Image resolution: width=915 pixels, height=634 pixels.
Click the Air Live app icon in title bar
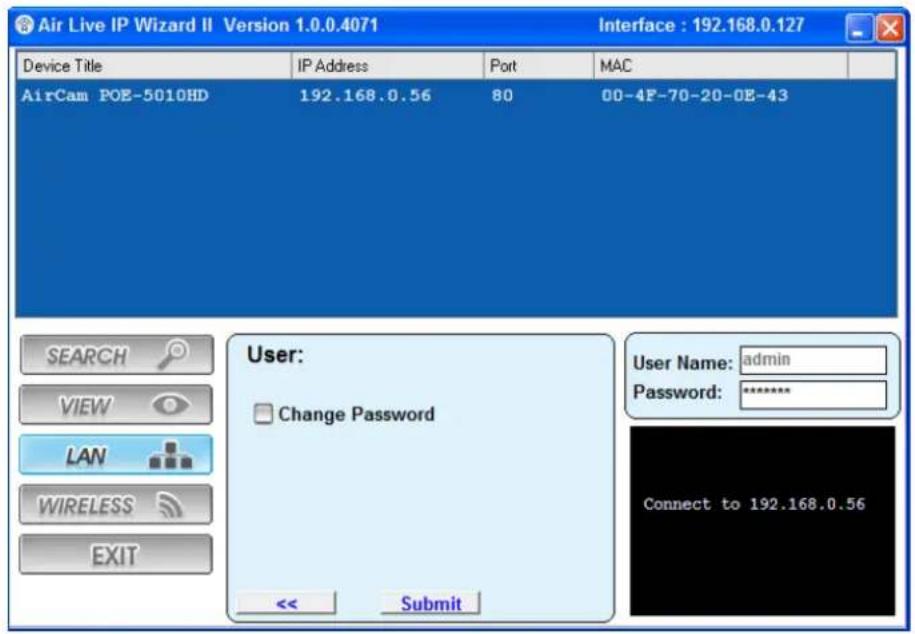pyautogui.click(x=24, y=25)
